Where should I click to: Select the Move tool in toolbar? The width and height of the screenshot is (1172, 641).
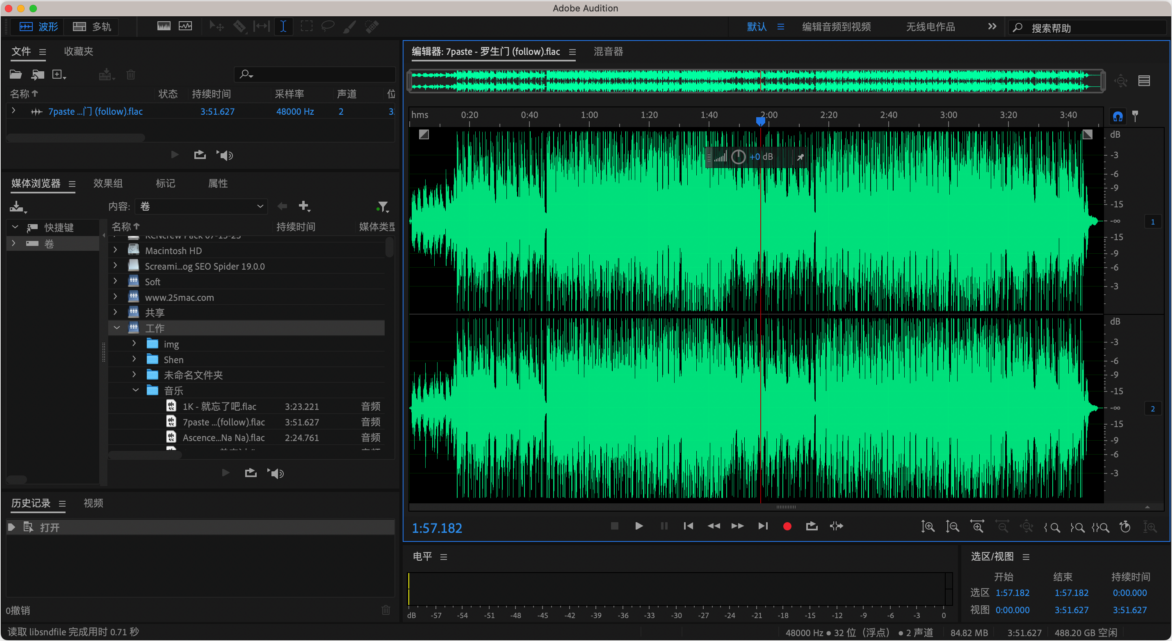click(x=217, y=26)
